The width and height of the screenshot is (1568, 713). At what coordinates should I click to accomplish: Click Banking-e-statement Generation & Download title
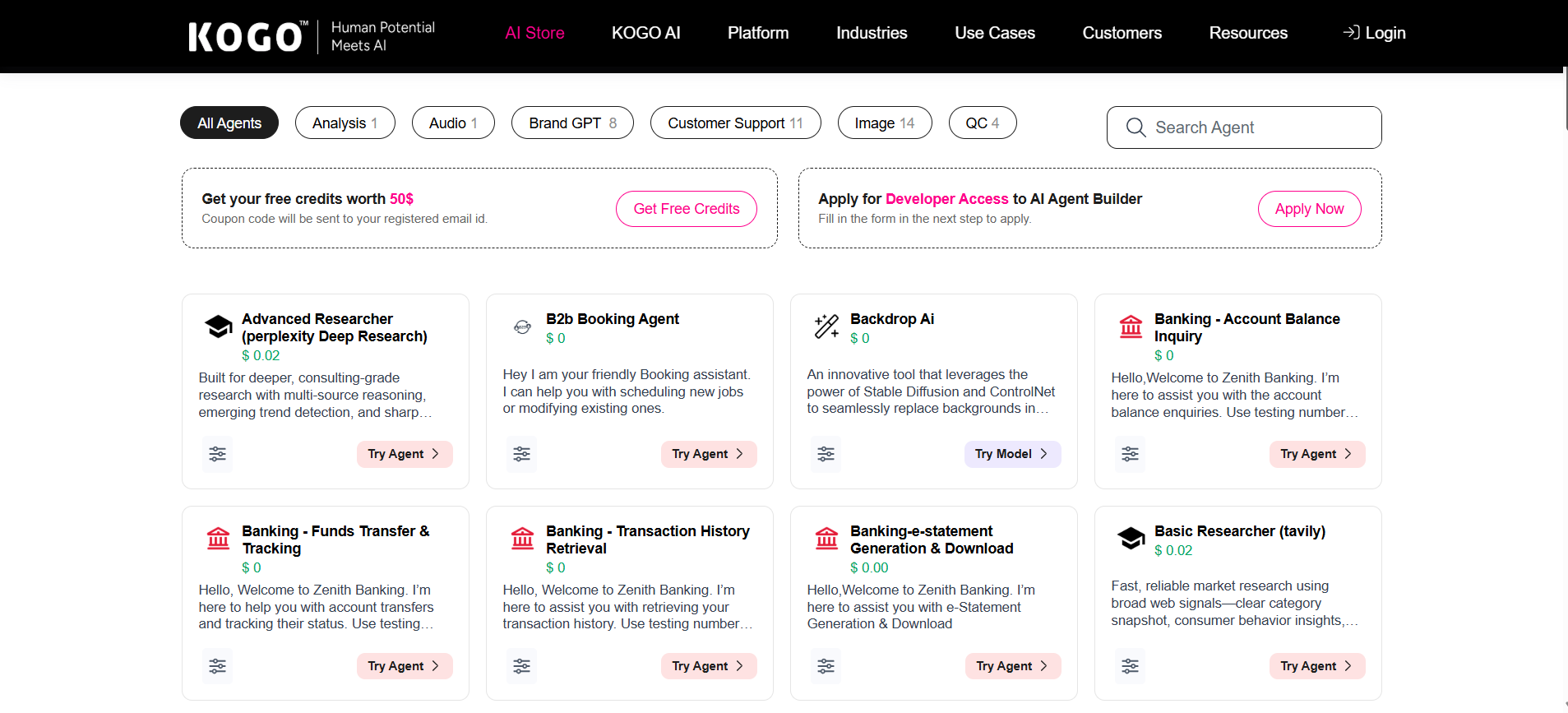pos(932,539)
